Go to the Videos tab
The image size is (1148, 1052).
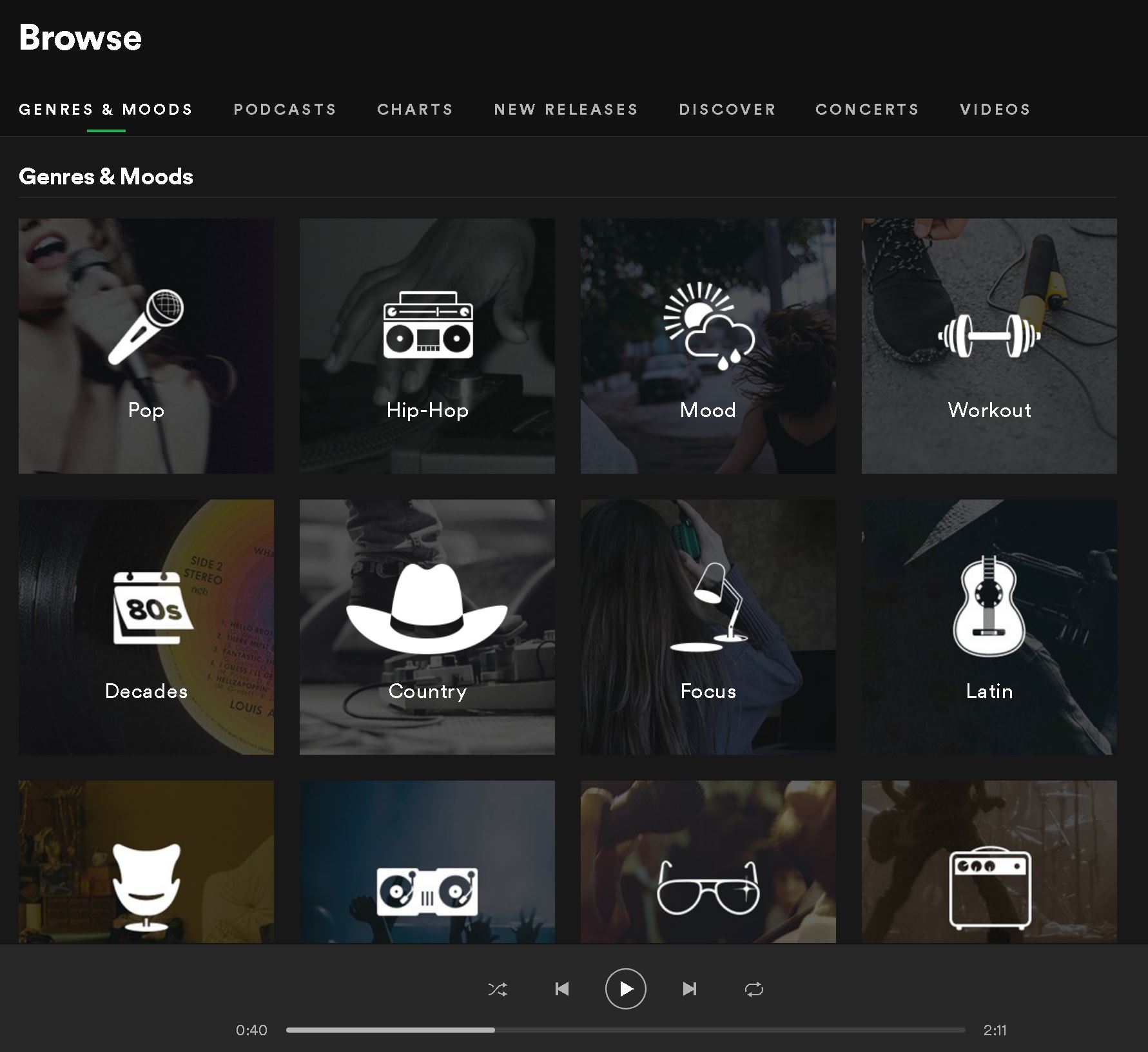click(995, 110)
